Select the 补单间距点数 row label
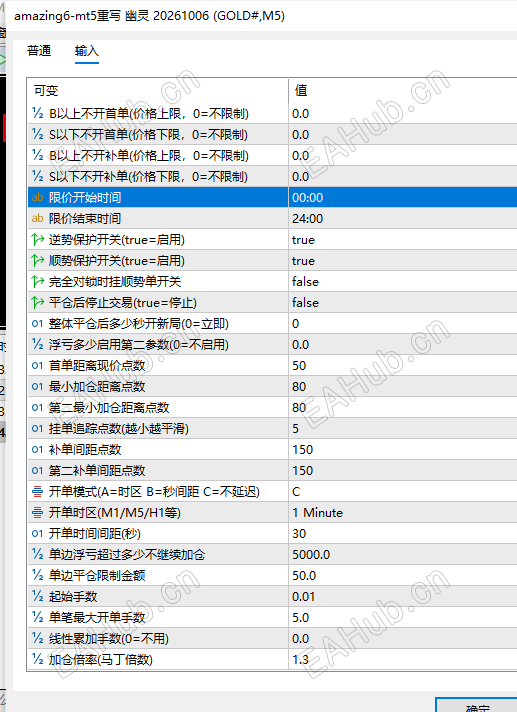The height and width of the screenshot is (712, 517). (85, 450)
